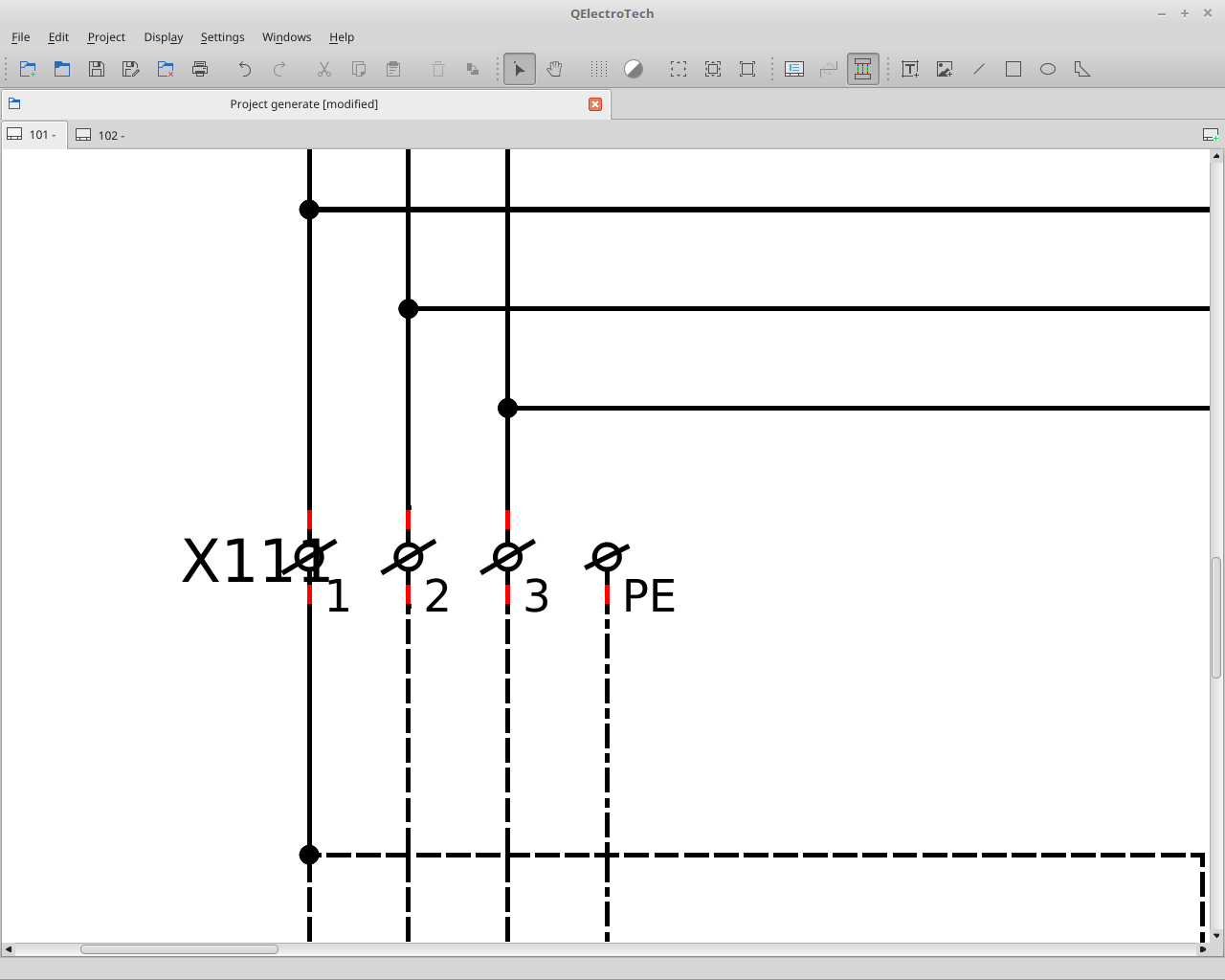Select the ellipse shape tool
This screenshot has height=980, width=1225.
click(x=1048, y=69)
